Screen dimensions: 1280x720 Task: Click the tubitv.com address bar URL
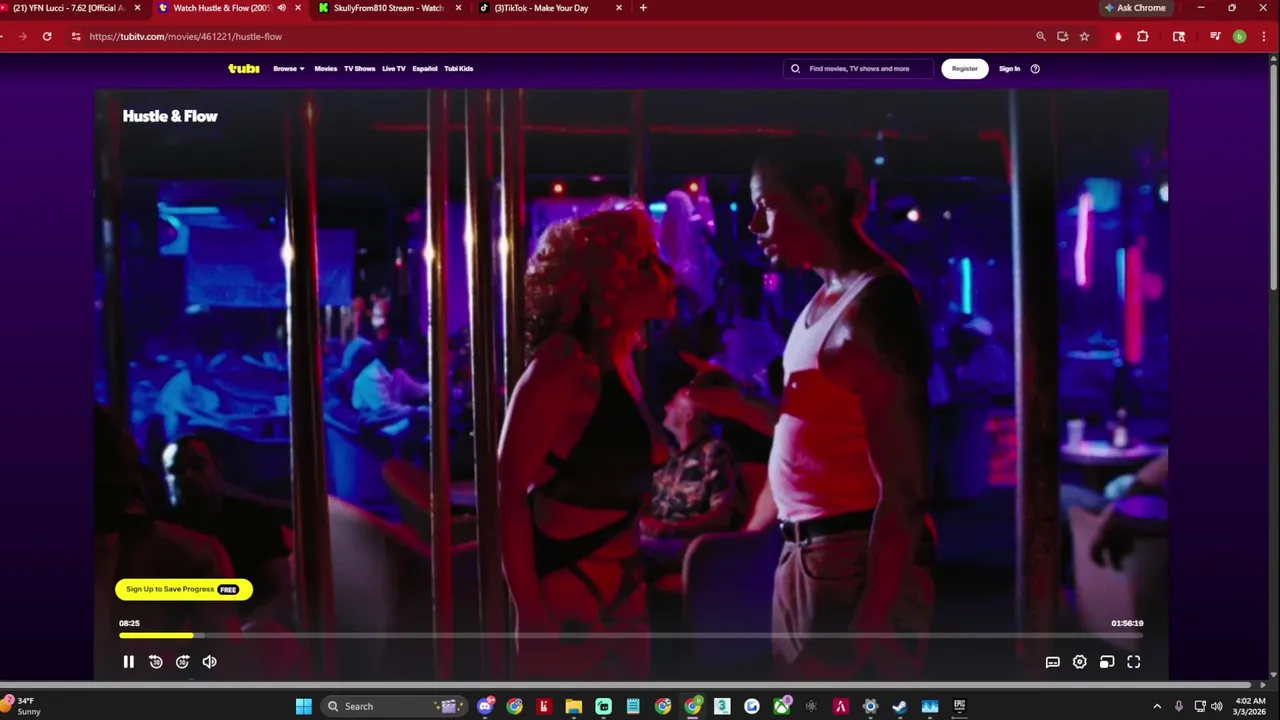[x=186, y=36]
